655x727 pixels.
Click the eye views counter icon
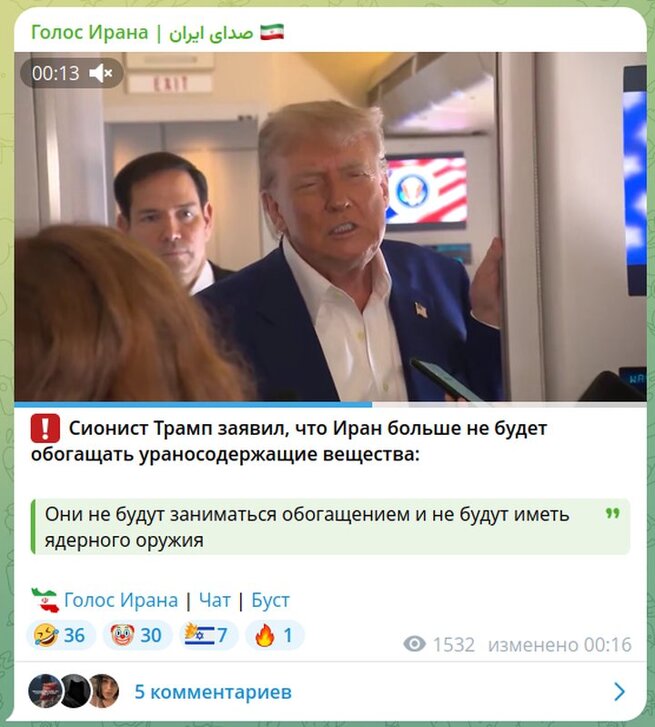tap(414, 644)
